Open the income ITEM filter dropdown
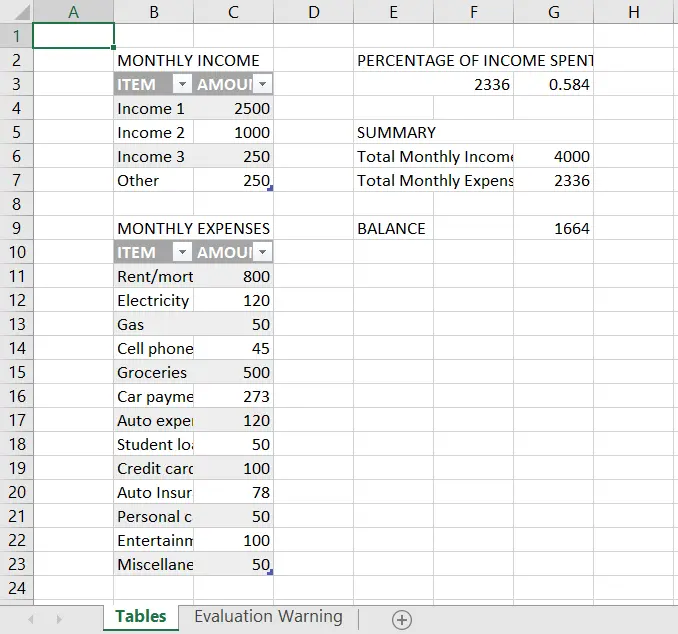The image size is (678, 634). [x=182, y=84]
